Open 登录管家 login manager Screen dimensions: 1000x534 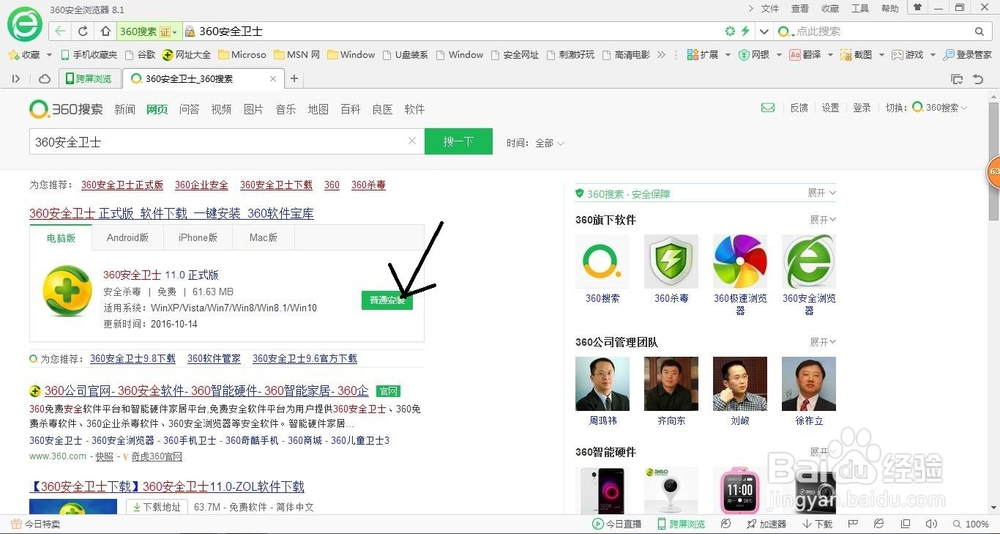click(967, 55)
